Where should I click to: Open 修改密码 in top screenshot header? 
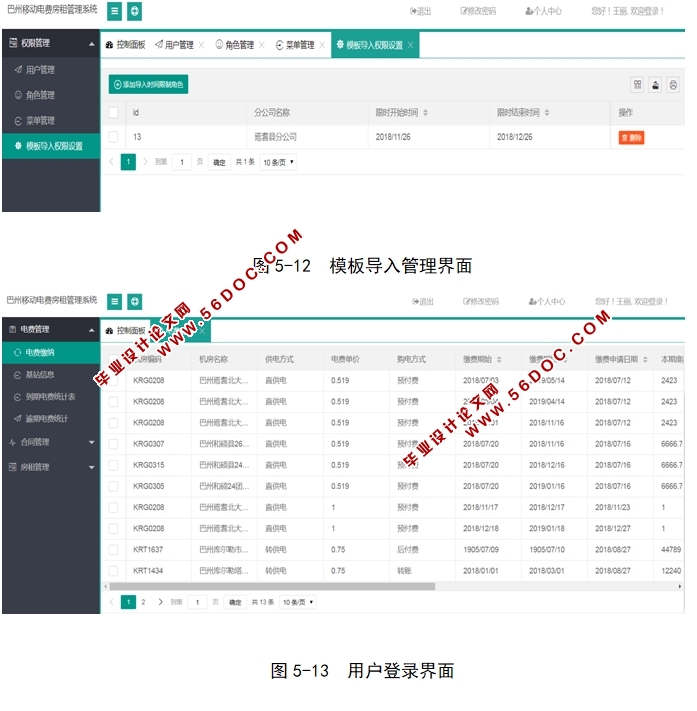click(478, 11)
